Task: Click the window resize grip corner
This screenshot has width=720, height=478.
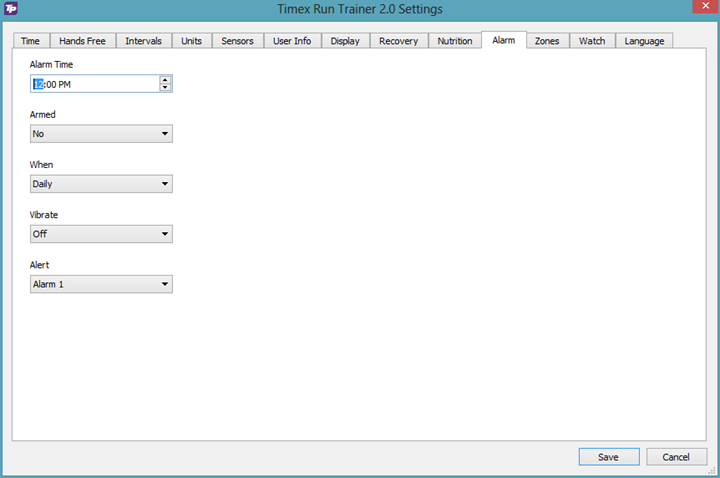Action: [712, 471]
